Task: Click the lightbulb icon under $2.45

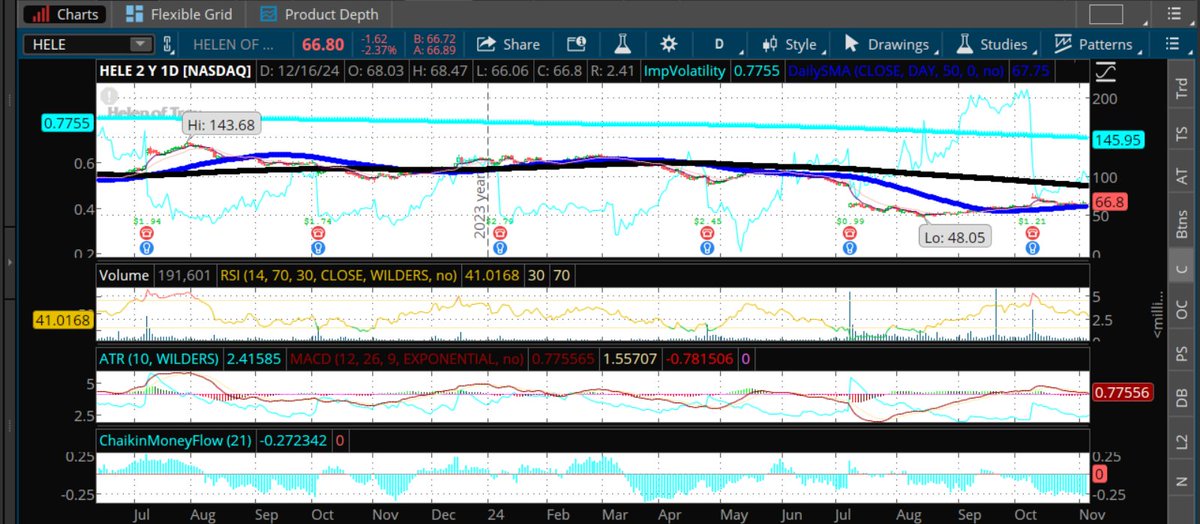Action: [707, 246]
